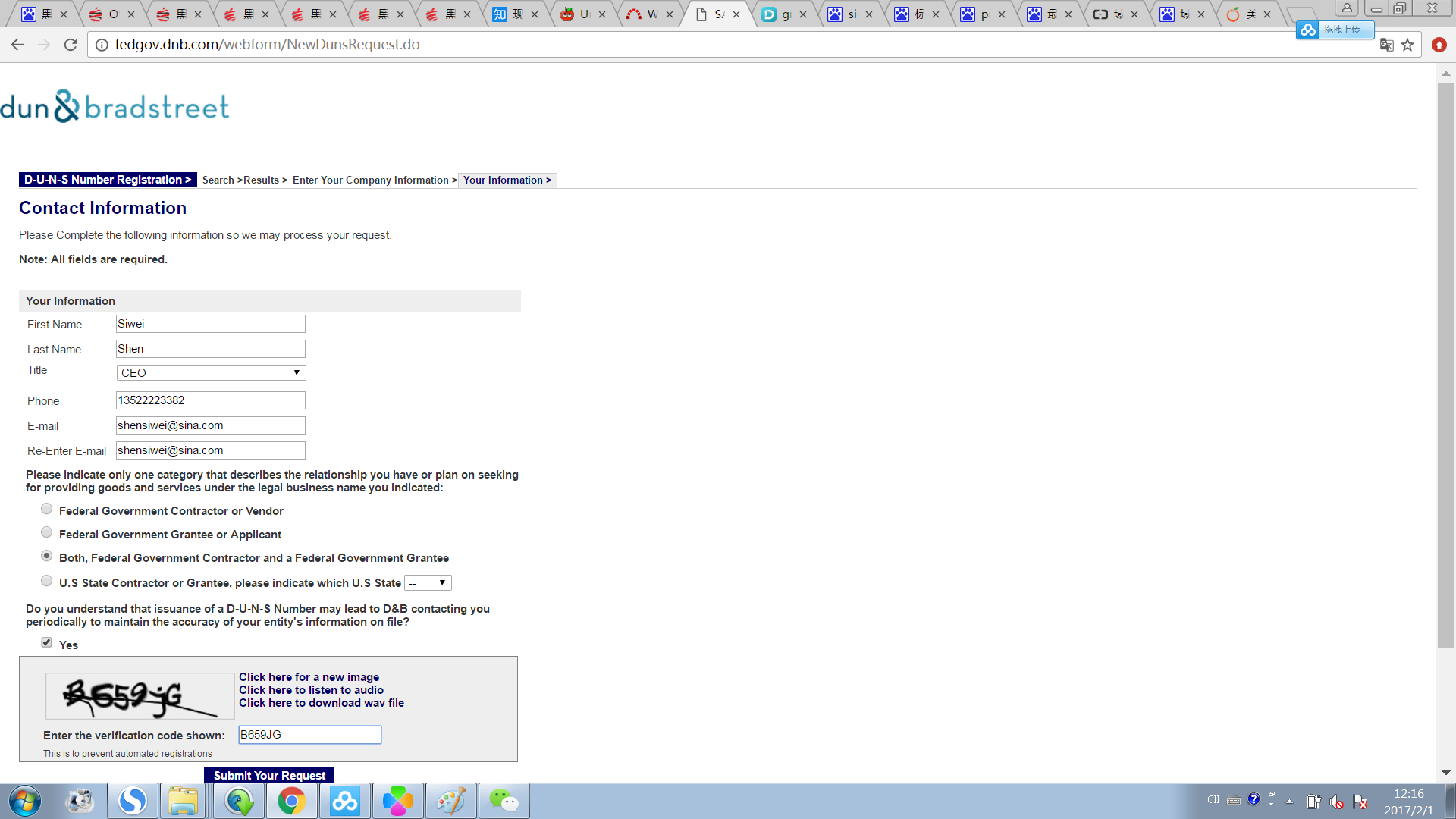Open the Title dropdown showing CEO
Image resolution: width=1456 pixels, height=819 pixels.
coord(211,372)
